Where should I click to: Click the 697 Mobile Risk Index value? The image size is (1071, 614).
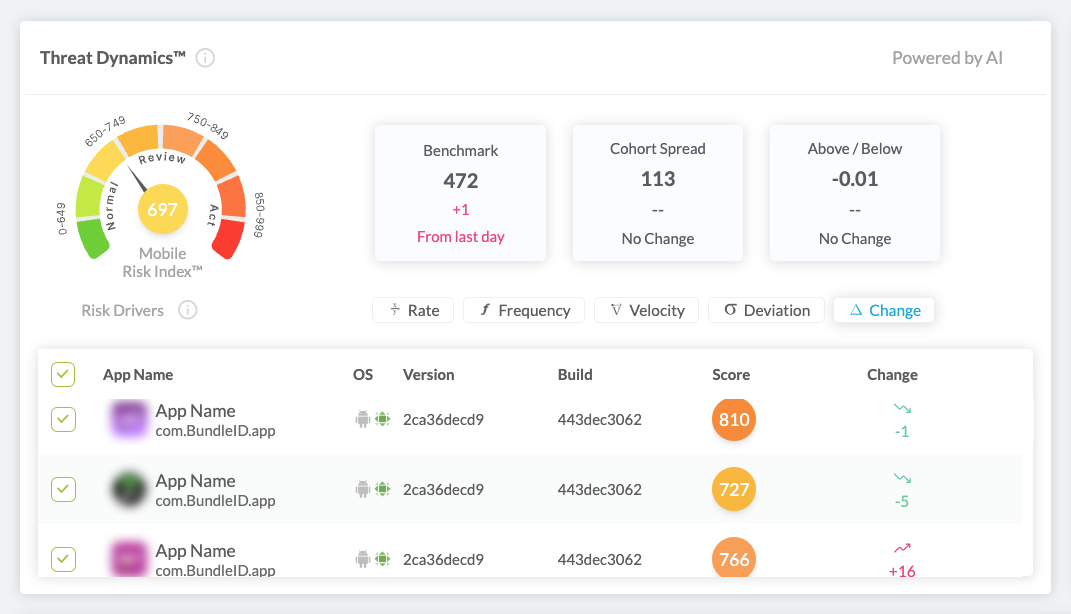point(162,209)
